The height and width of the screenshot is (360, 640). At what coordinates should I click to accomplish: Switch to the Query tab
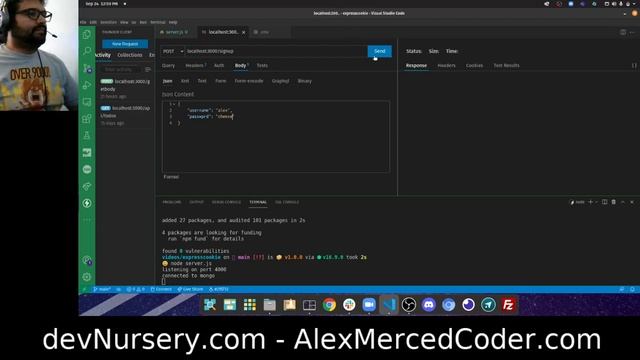tap(168, 65)
